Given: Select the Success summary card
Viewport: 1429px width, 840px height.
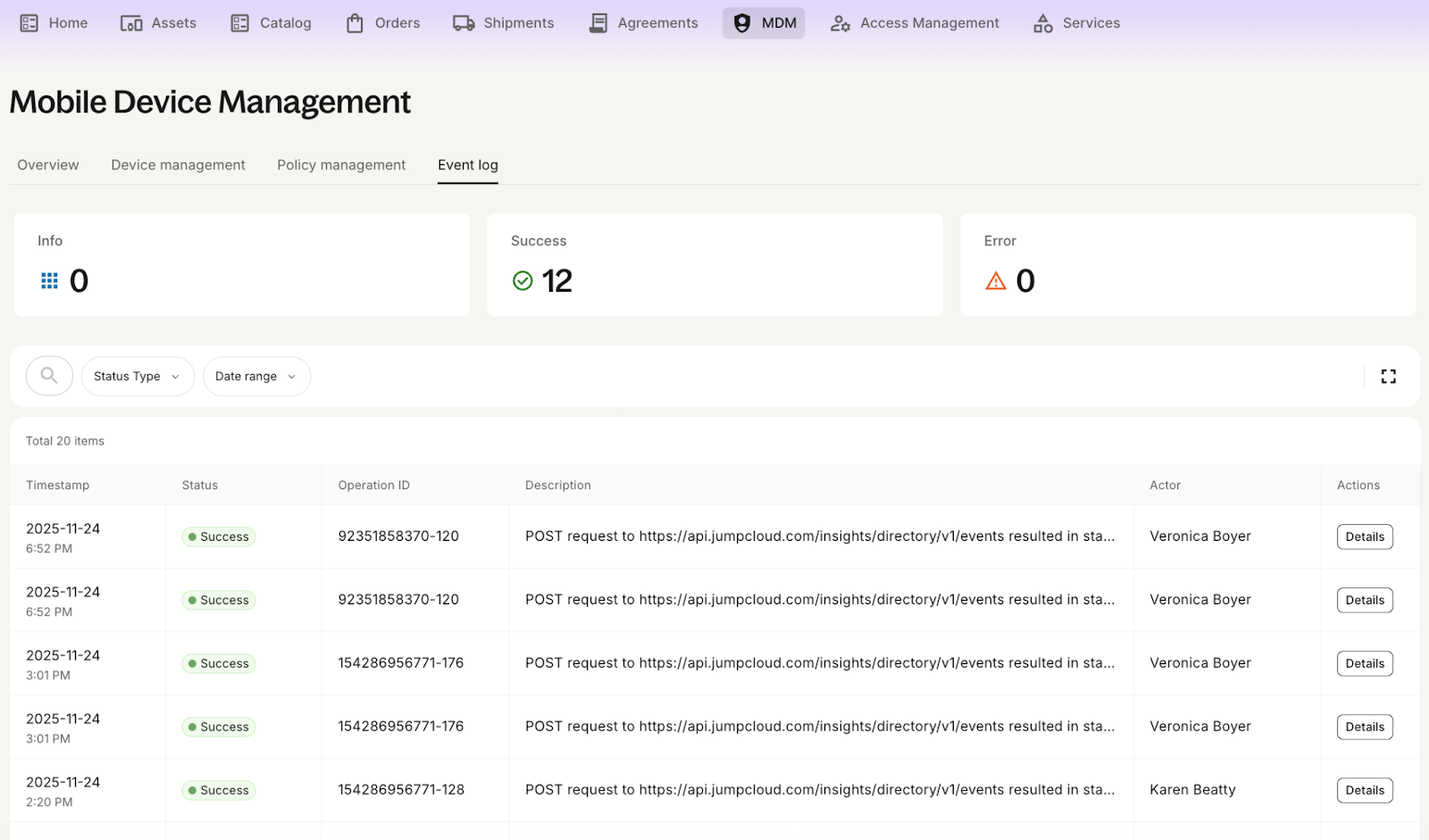Looking at the screenshot, I should (714, 264).
